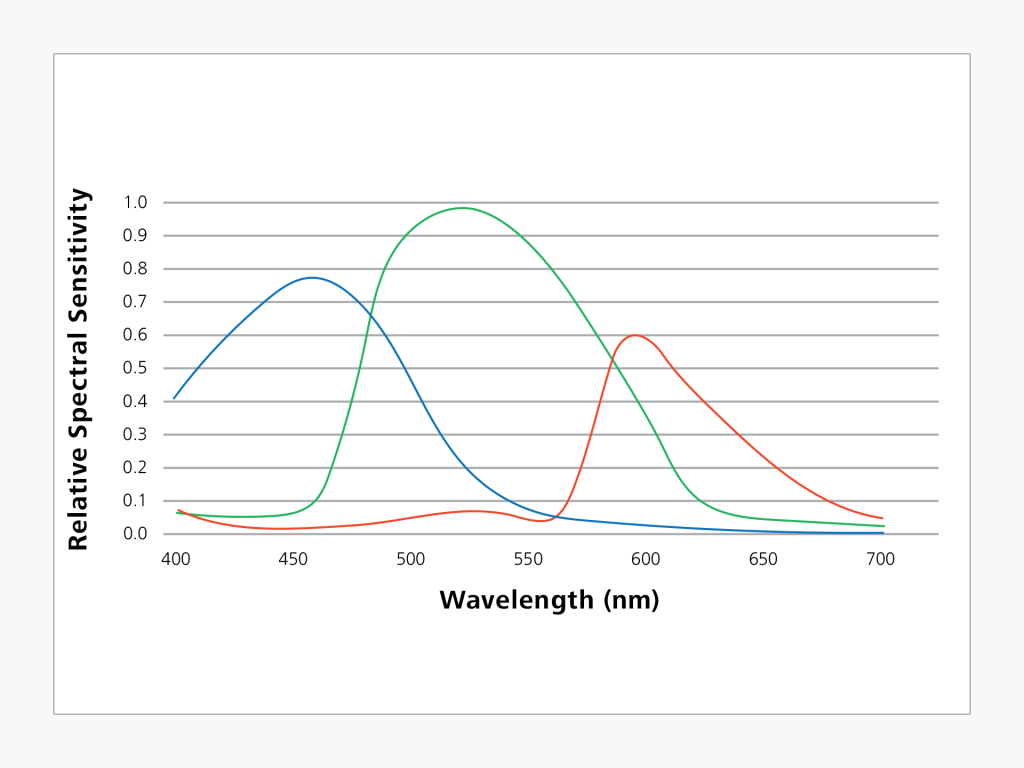
Task: Click the 0.3 y-axis label
Action: pos(135,434)
